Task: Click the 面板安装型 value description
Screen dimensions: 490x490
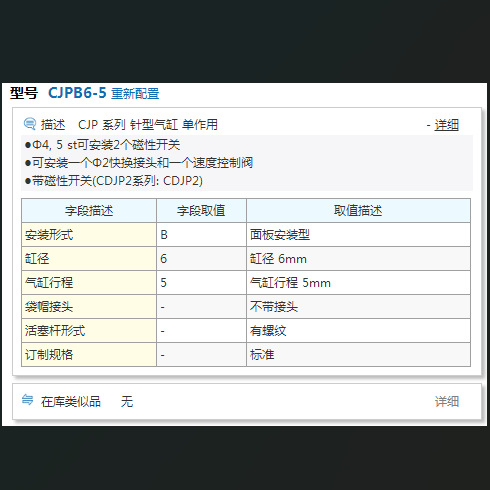Action: coord(280,235)
